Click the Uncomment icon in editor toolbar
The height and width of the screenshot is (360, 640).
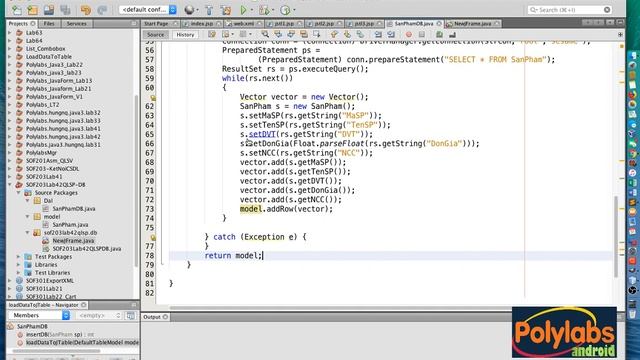452,35
